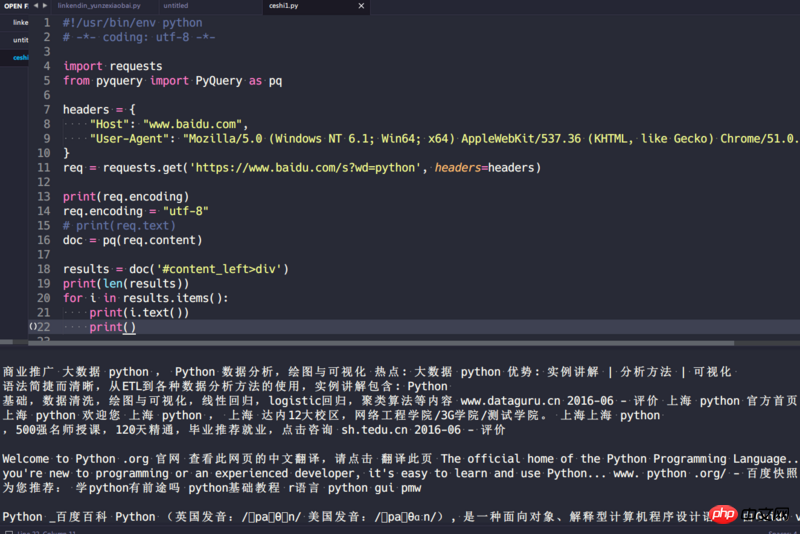Click 'print()' on the highlighted line 22
This screenshot has height=534, width=800.
(x=113, y=327)
